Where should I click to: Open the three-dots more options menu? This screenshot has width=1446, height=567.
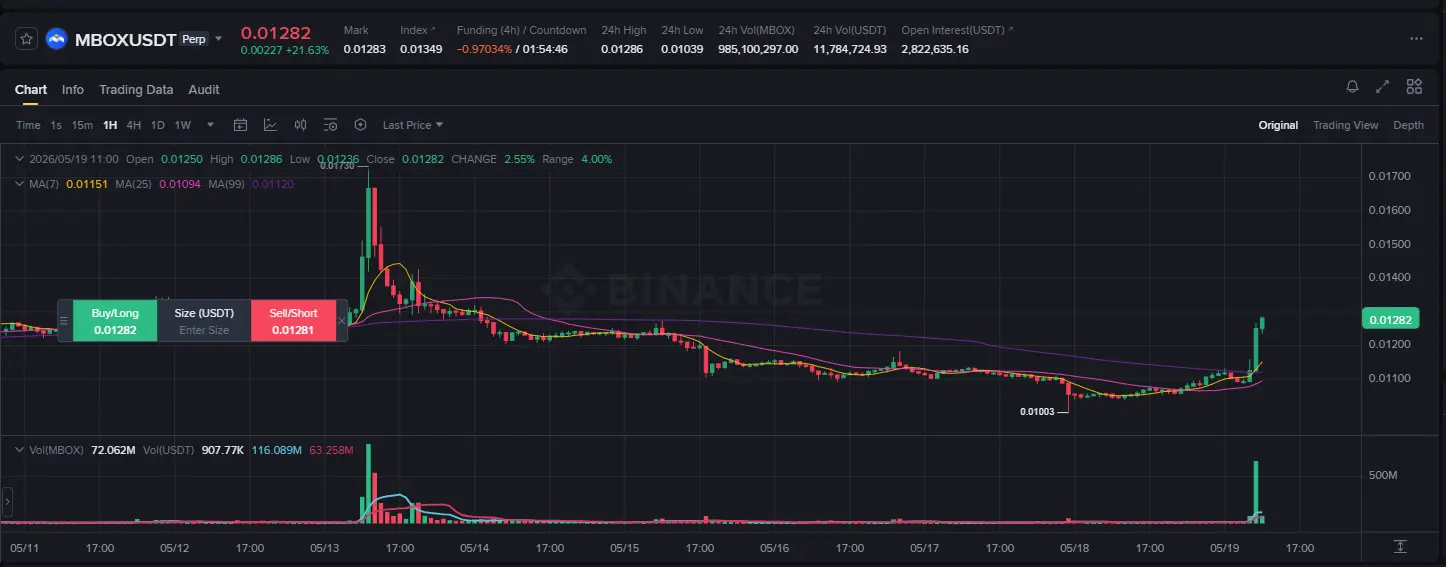(x=1416, y=39)
